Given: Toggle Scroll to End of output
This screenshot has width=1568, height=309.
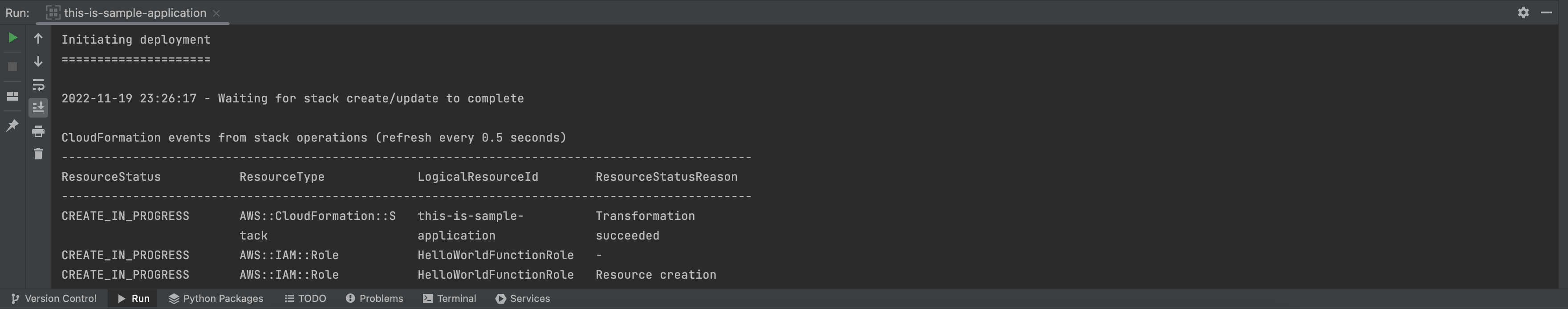Looking at the screenshot, I should pos(38,108).
